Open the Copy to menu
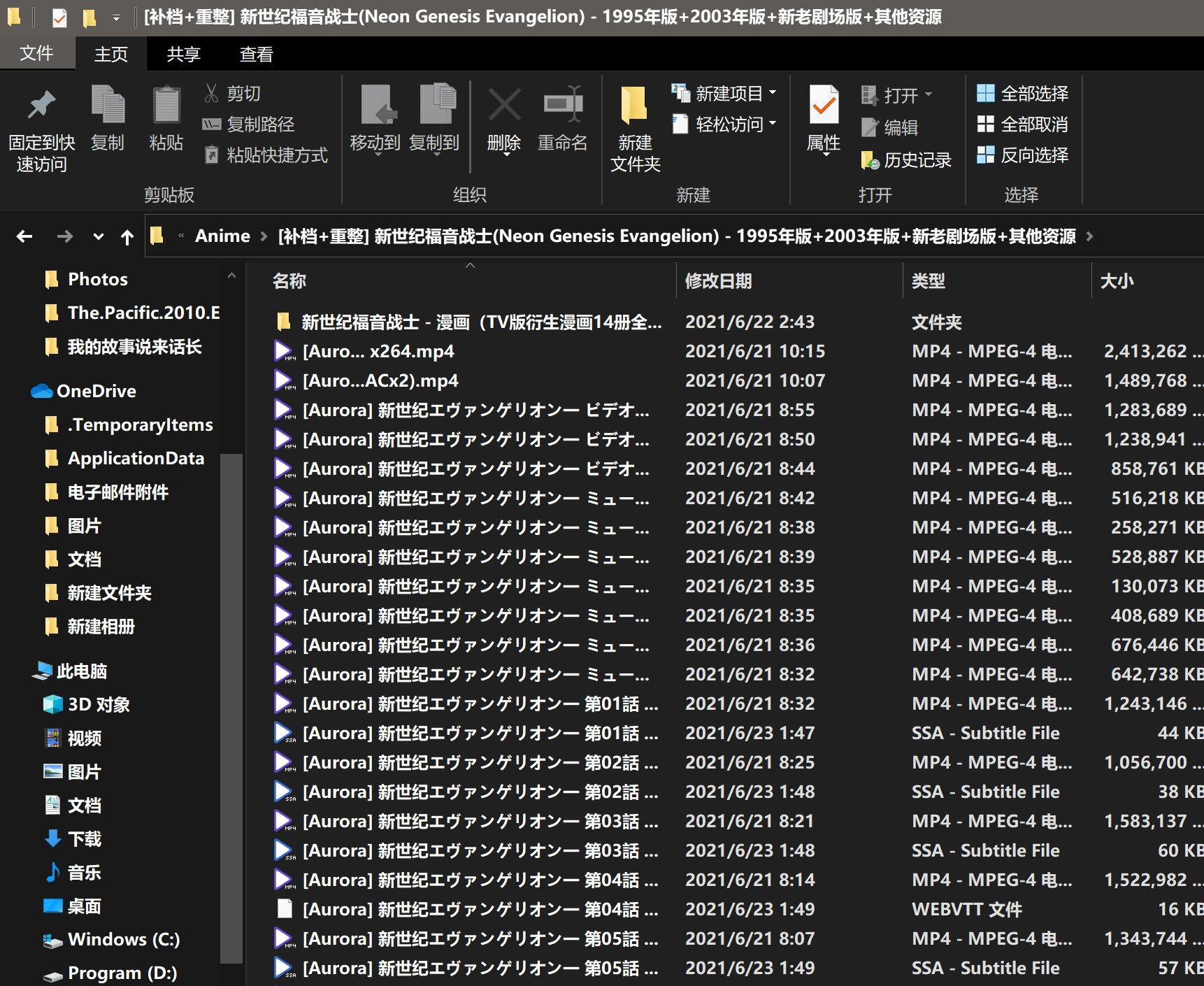This screenshot has width=1204, height=986. [434, 119]
